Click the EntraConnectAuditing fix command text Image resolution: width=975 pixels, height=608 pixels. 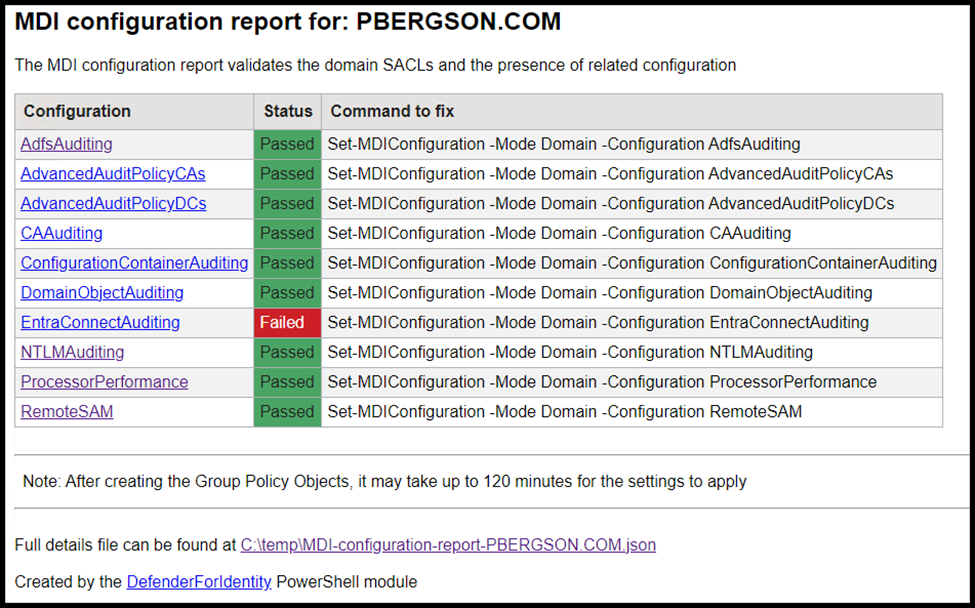598,323
